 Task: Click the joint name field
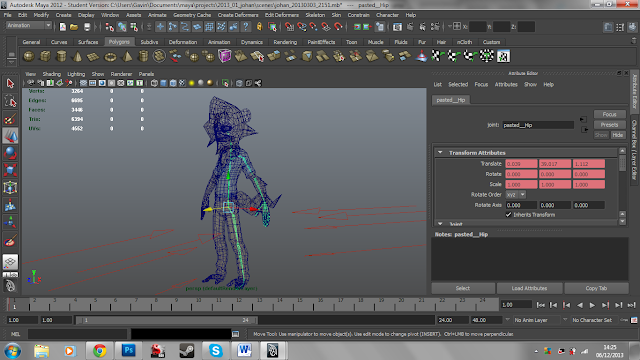click(x=538, y=125)
